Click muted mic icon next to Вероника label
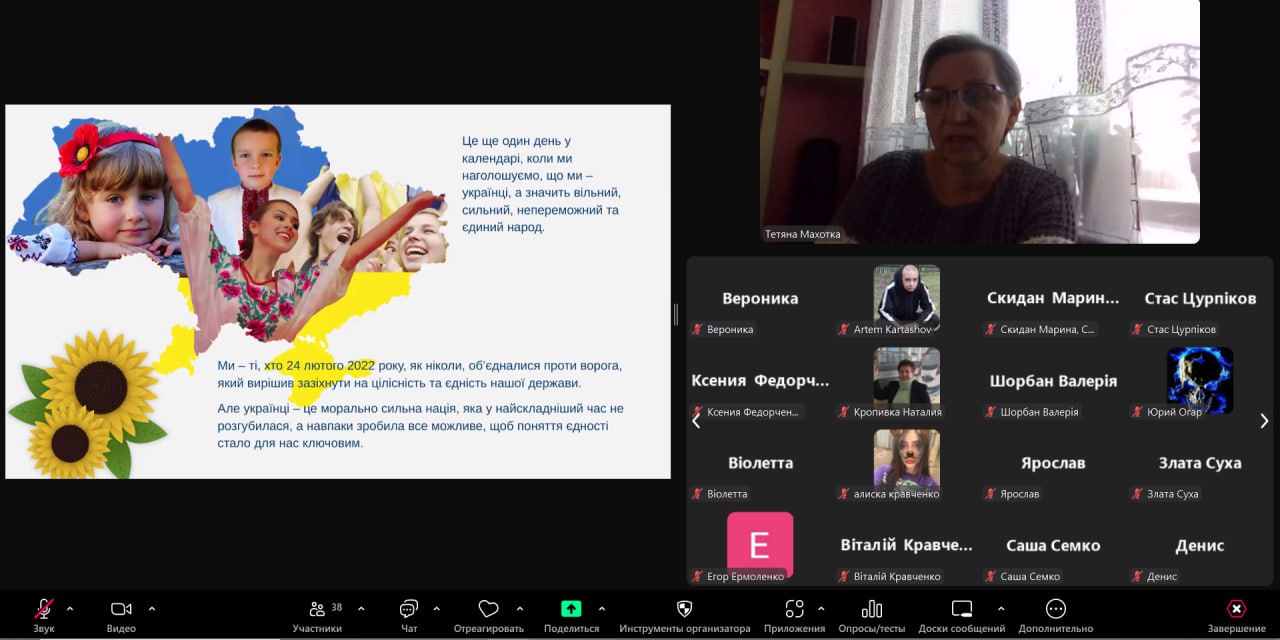 point(698,329)
